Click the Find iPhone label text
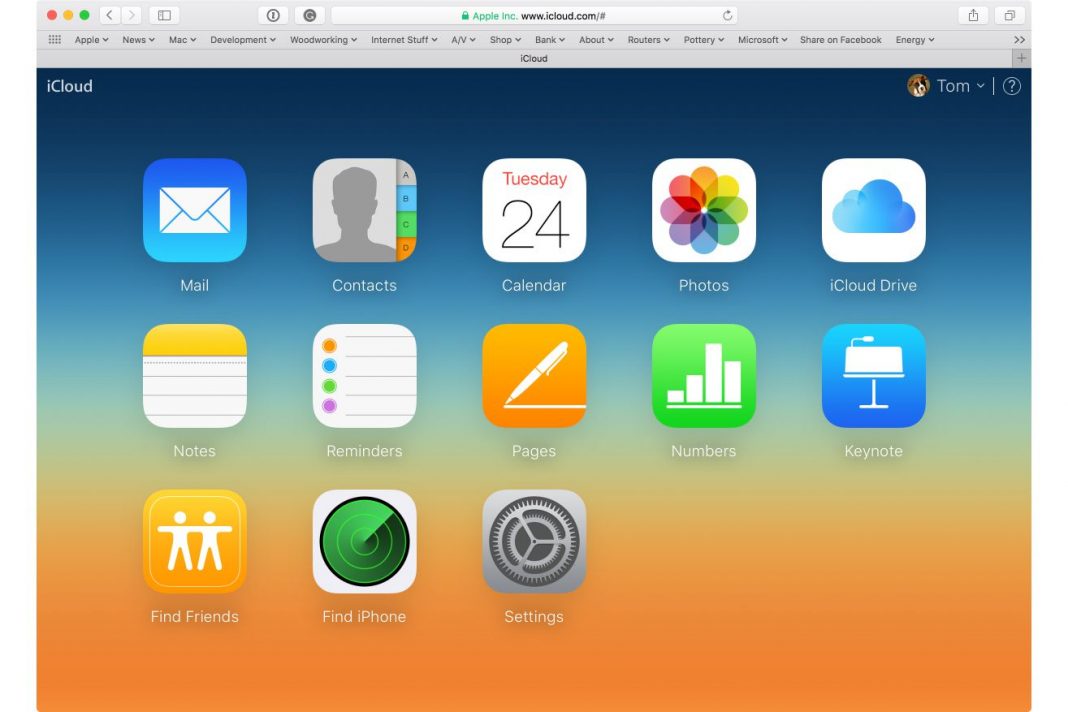The width and height of the screenshot is (1068, 712). click(x=364, y=617)
